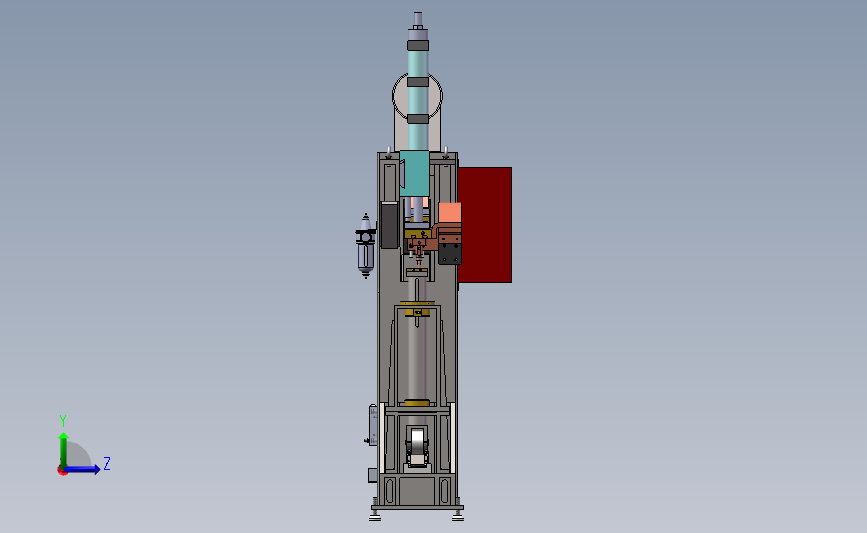Screen dimensions: 867x533
Task: Select the dark red cabinet box
Action: click(486, 225)
